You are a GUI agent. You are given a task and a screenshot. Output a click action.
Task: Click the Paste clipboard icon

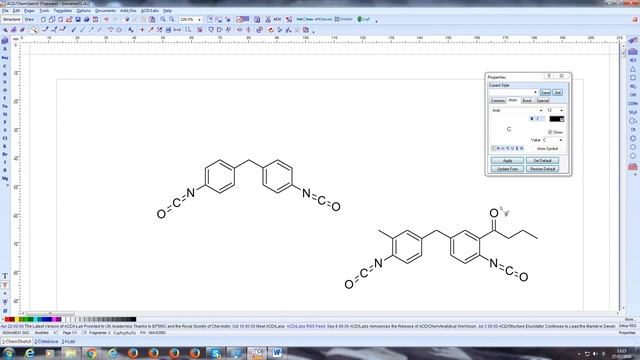pos(152,19)
